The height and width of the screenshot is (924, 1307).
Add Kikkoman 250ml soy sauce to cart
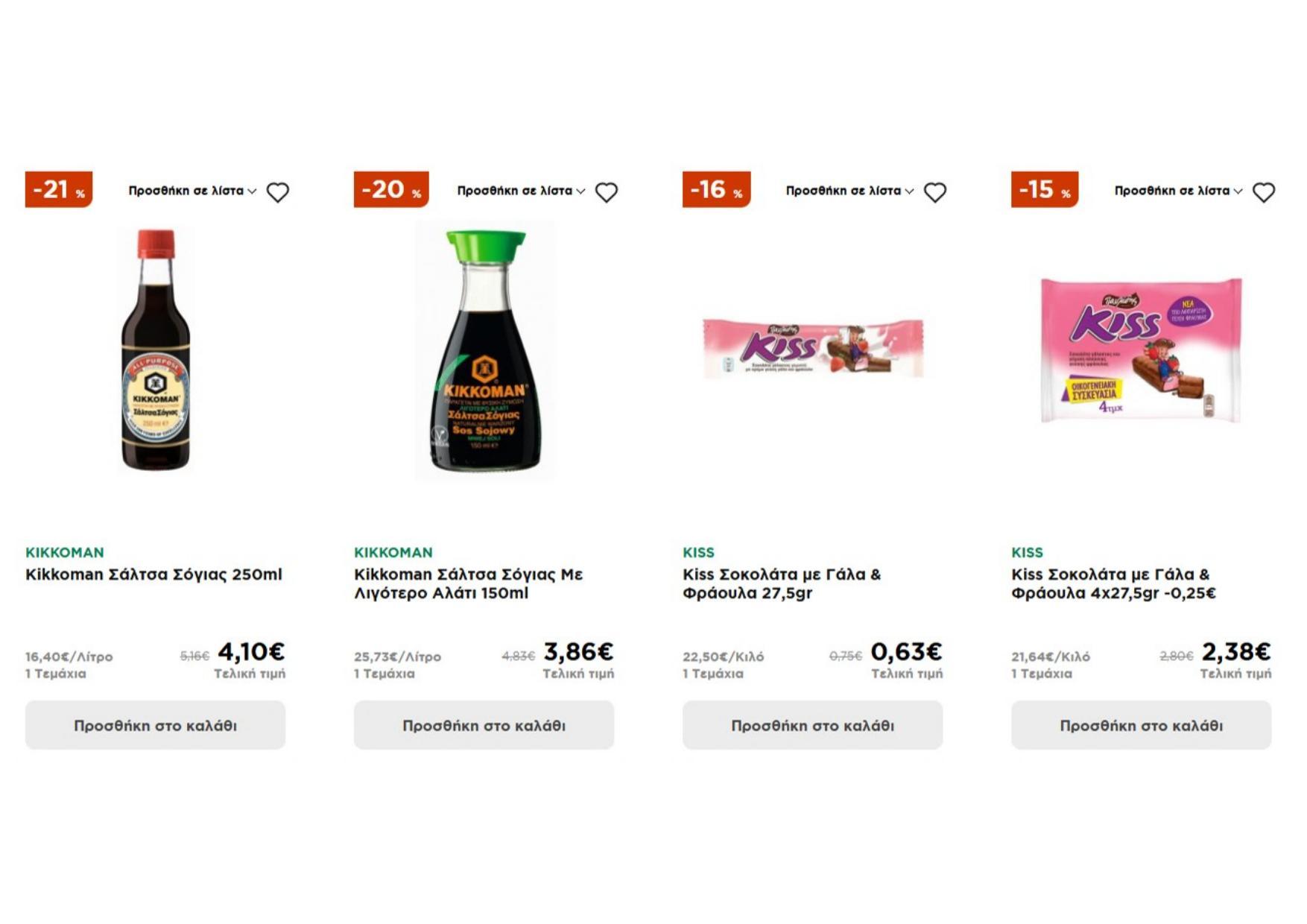coord(155,725)
